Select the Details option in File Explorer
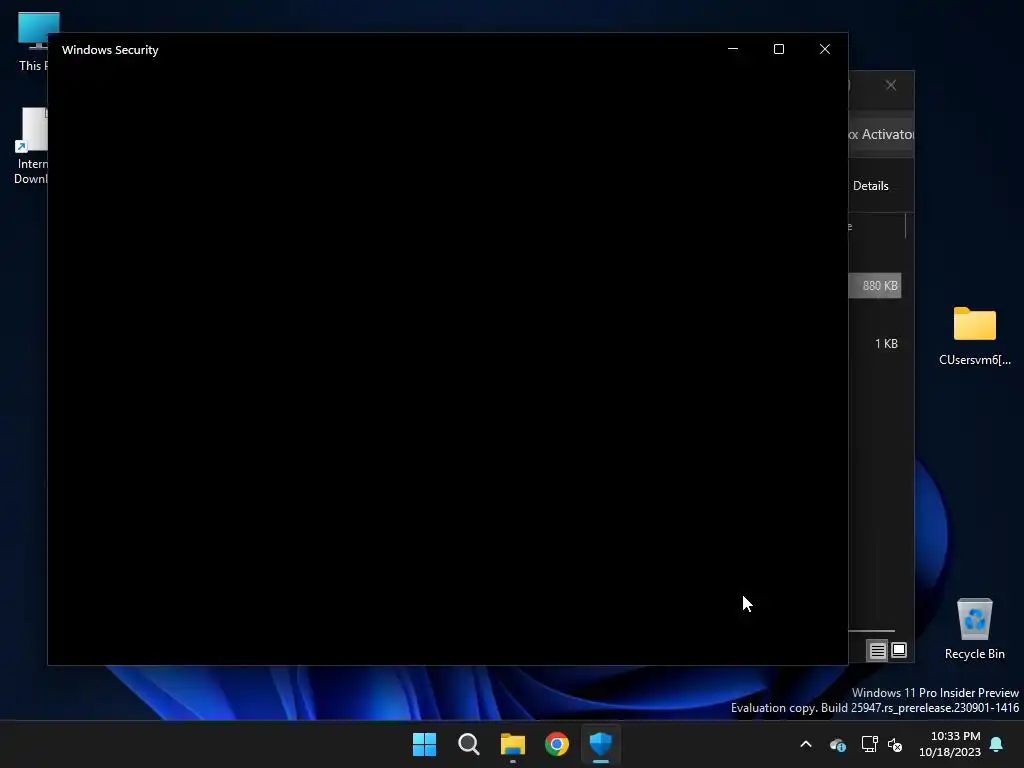 [871, 185]
